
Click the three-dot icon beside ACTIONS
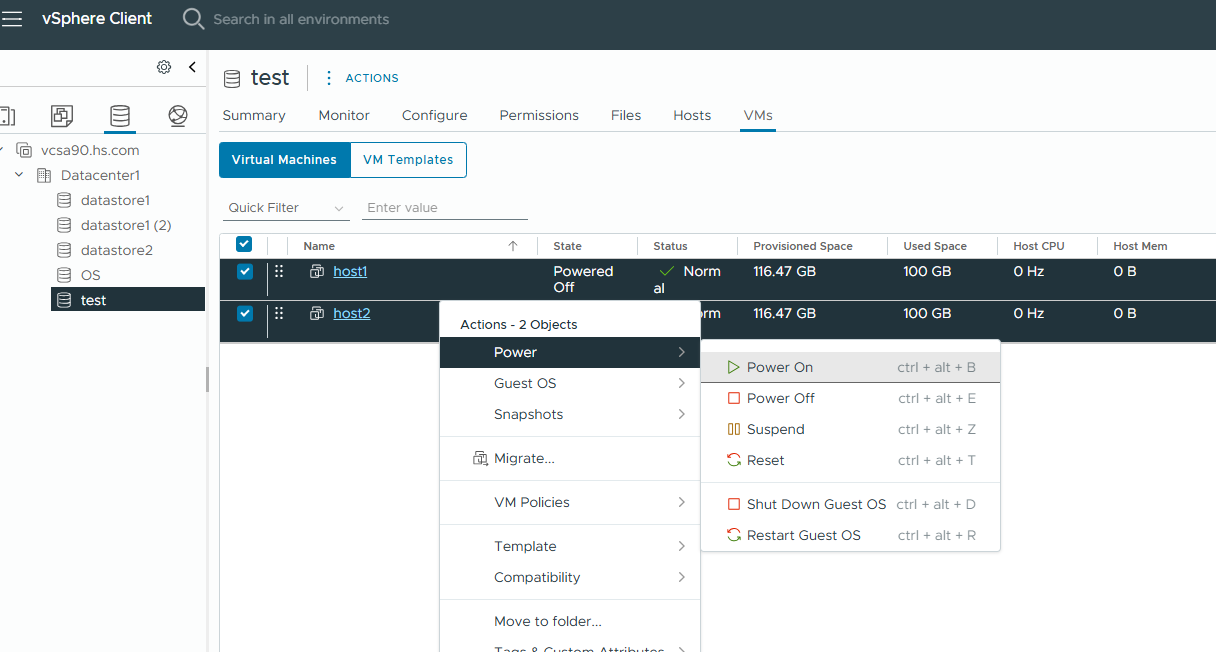(x=329, y=78)
